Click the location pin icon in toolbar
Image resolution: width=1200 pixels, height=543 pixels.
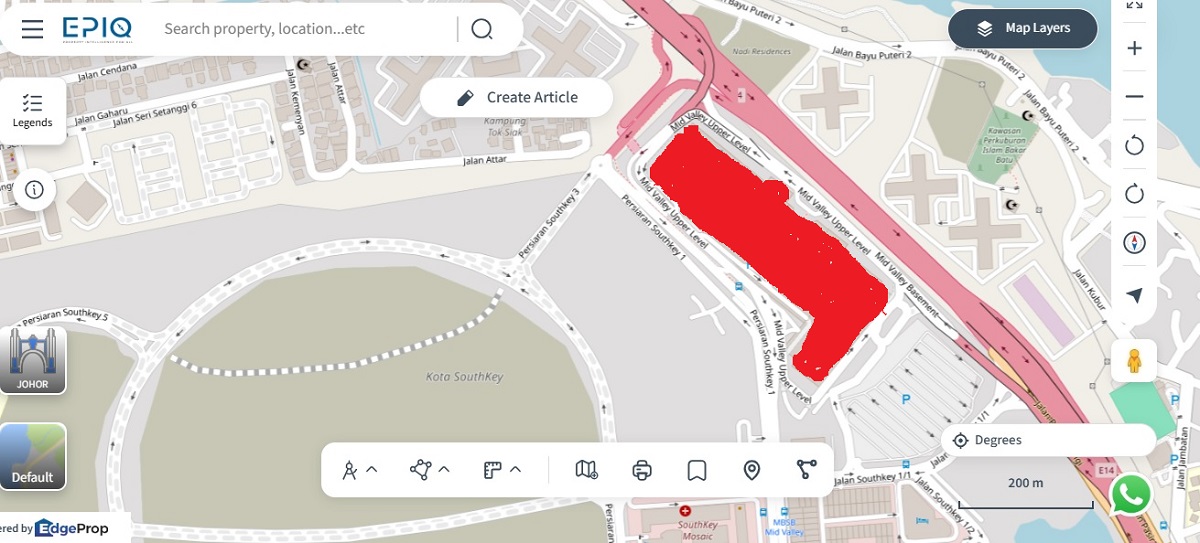click(752, 469)
